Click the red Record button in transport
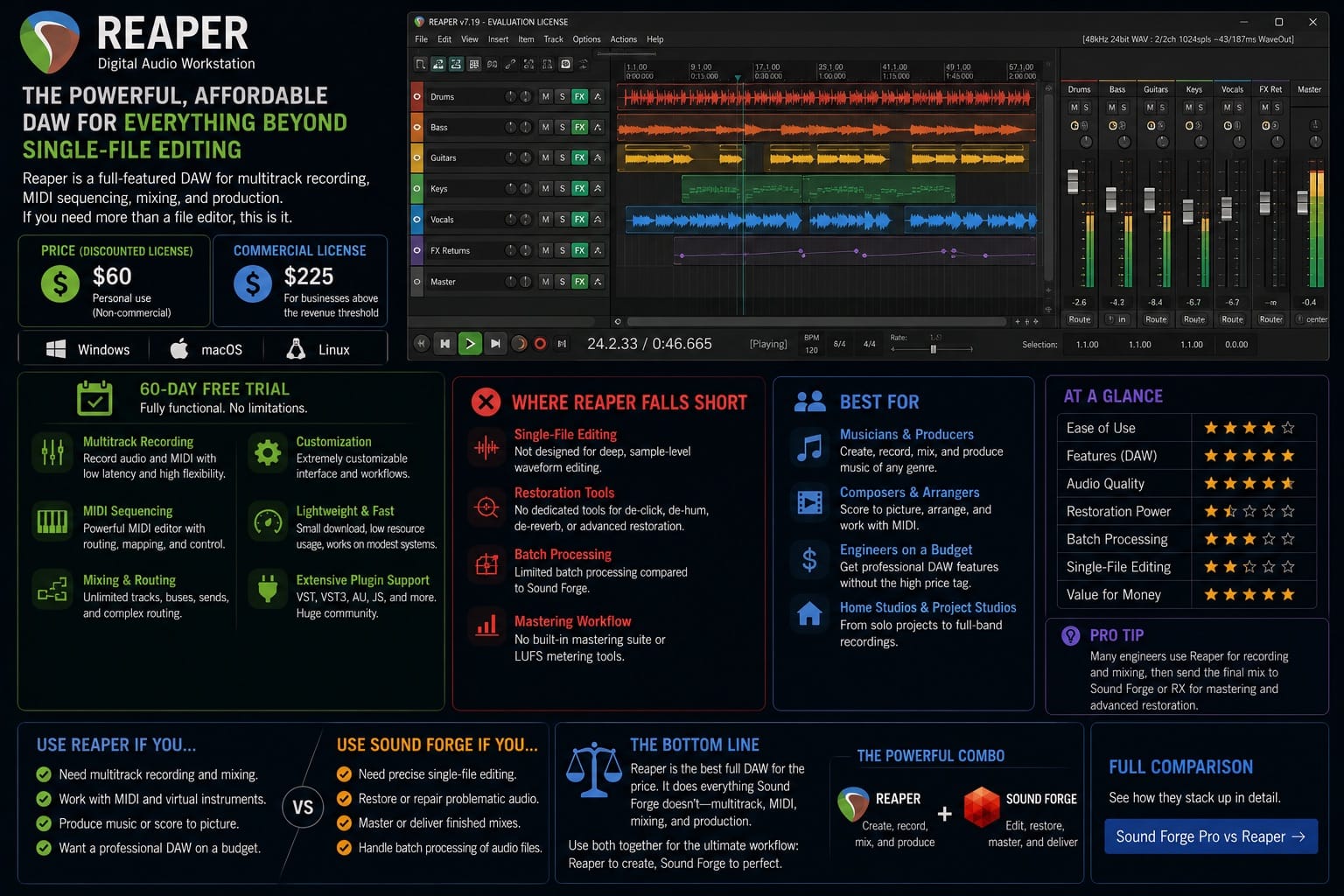This screenshot has width=1344, height=896. coord(540,344)
